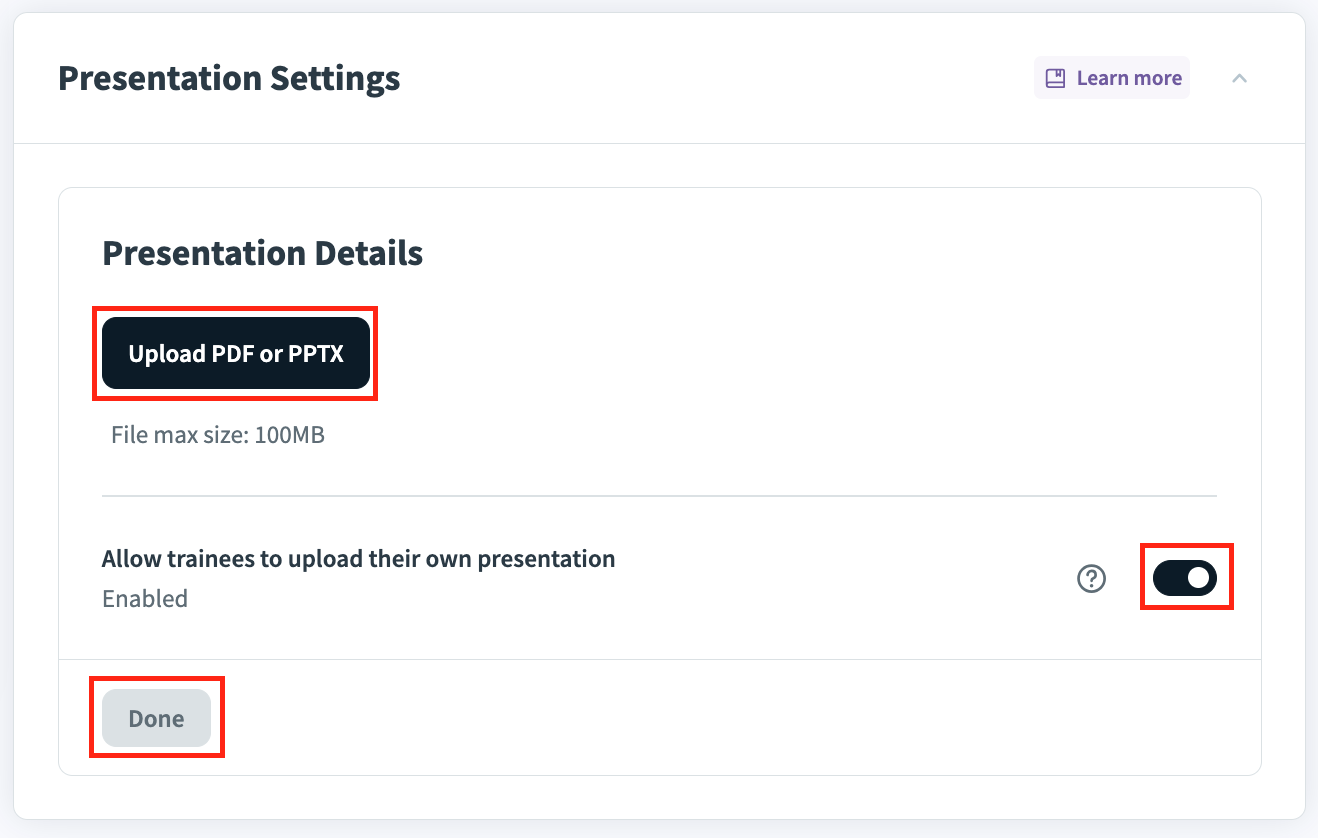Screen dimensions: 1318x838
Task: Click the Allow trainees to upload label
Action: click(358, 559)
